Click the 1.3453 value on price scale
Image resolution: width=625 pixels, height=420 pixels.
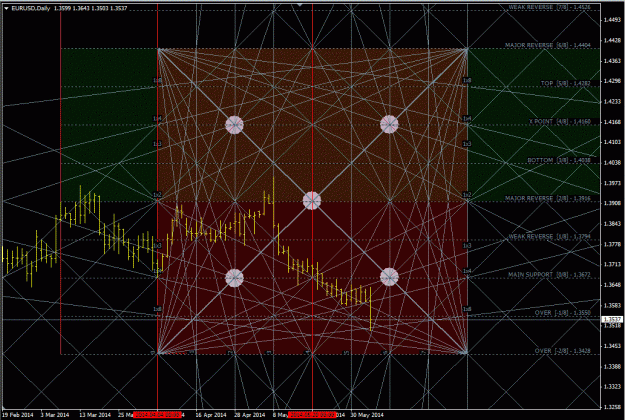(x=612, y=346)
